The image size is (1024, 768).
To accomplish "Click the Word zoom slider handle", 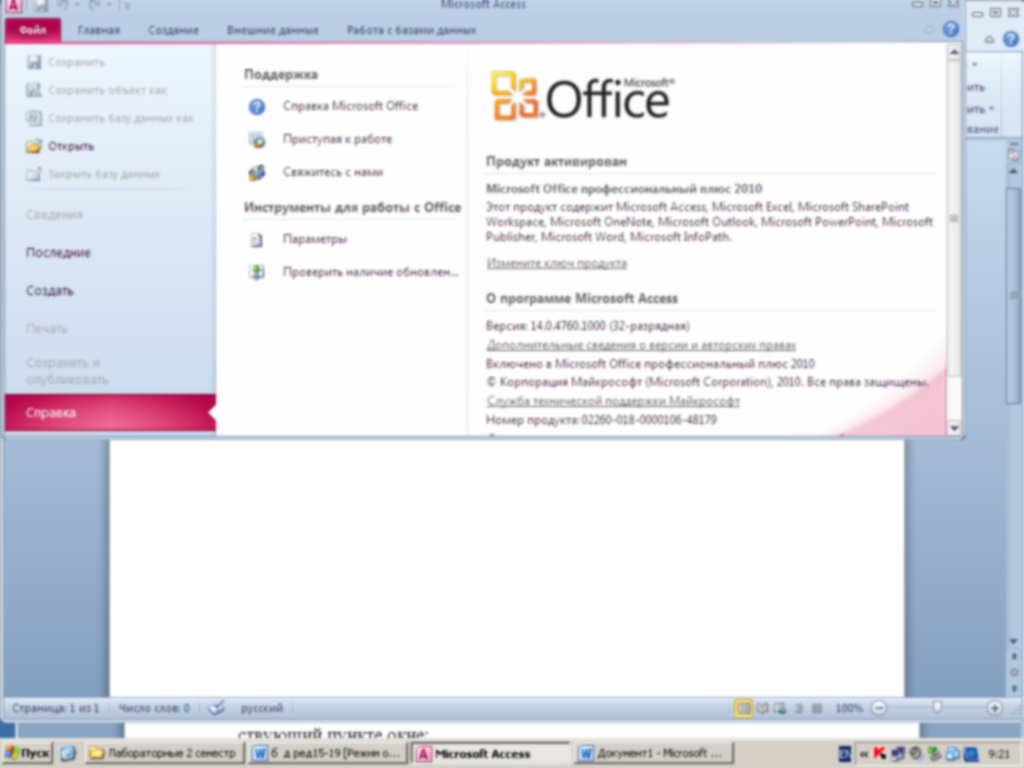I will pos(937,708).
